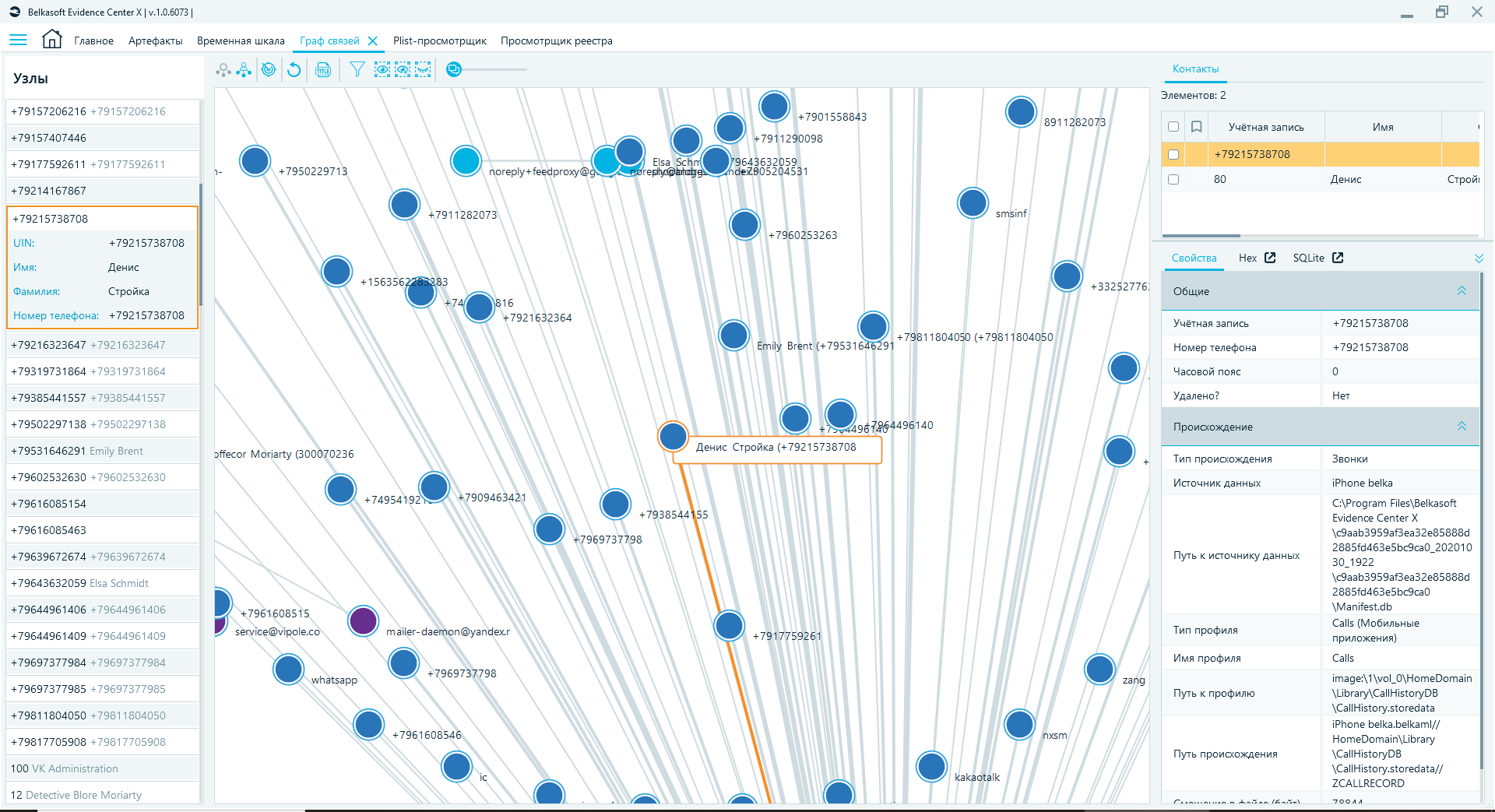Open the hamburger main menu

pos(18,40)
